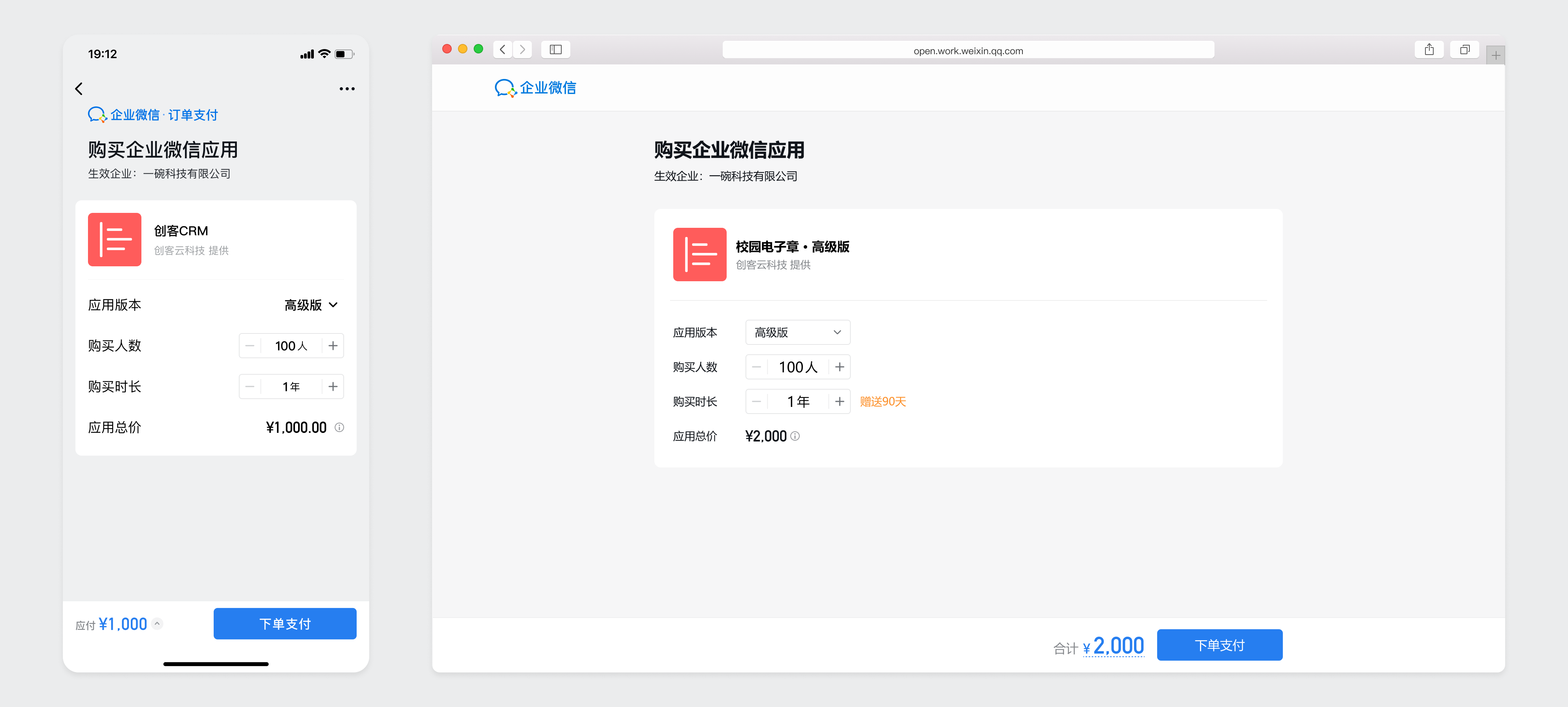Click the orange 赠送90天 text

(883, 401)
